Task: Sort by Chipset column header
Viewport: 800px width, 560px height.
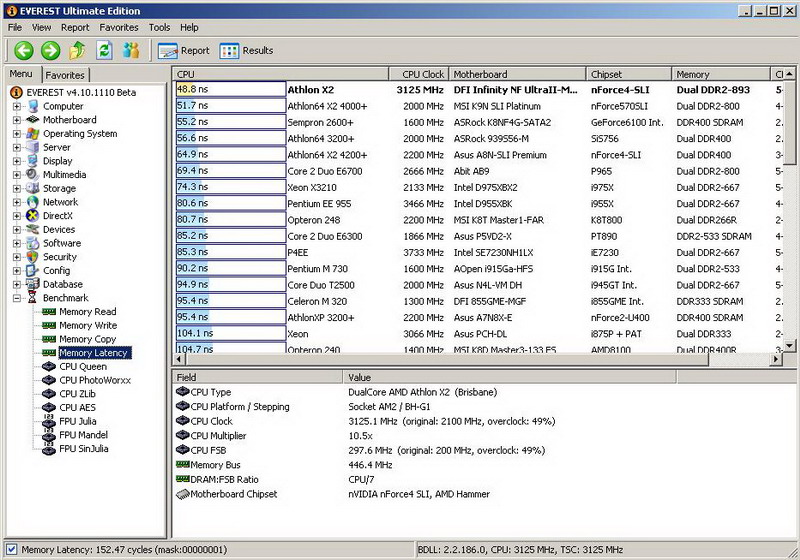Action: click(x=629, y=74)
